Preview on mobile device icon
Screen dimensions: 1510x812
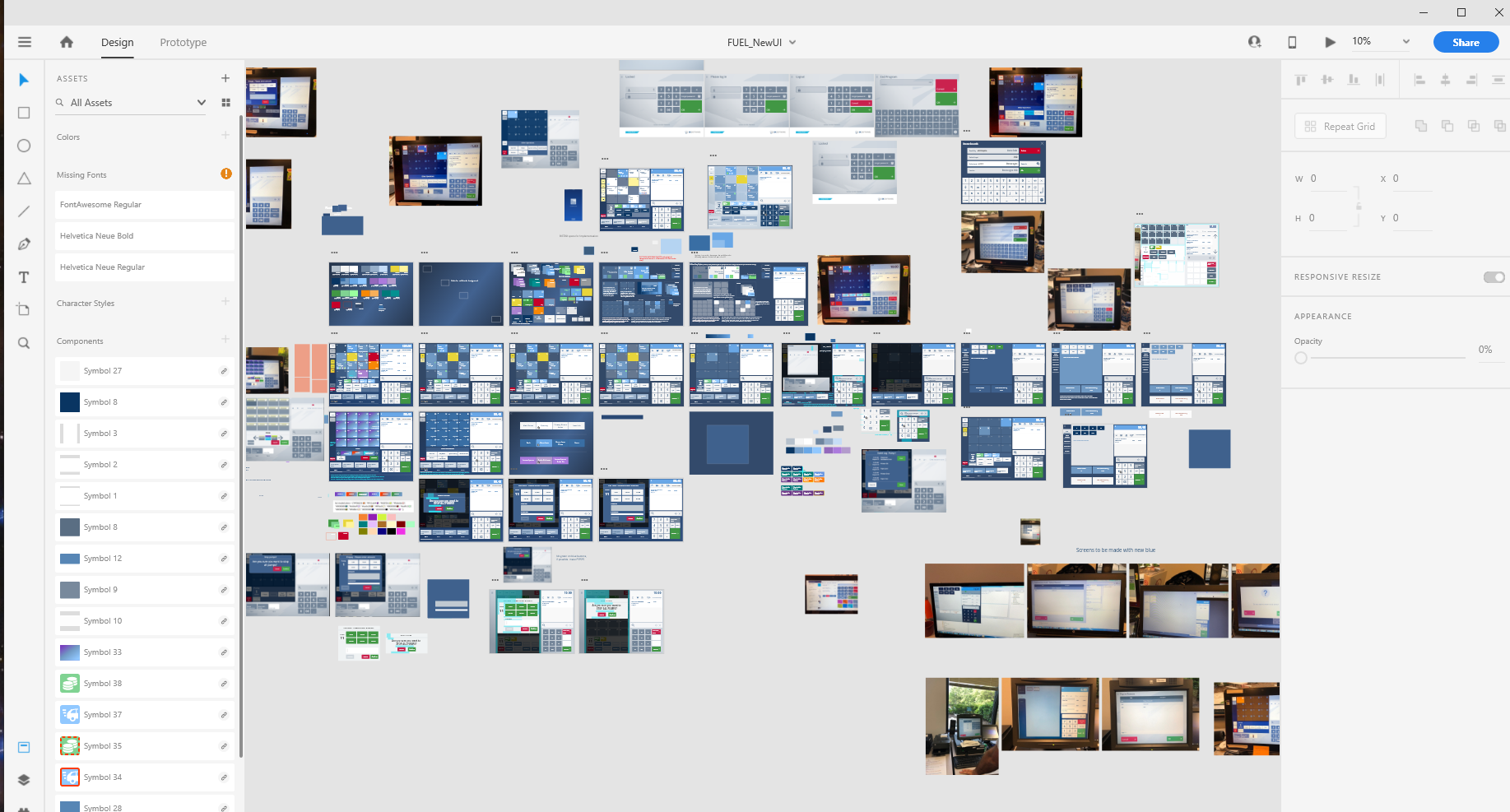1292,42
